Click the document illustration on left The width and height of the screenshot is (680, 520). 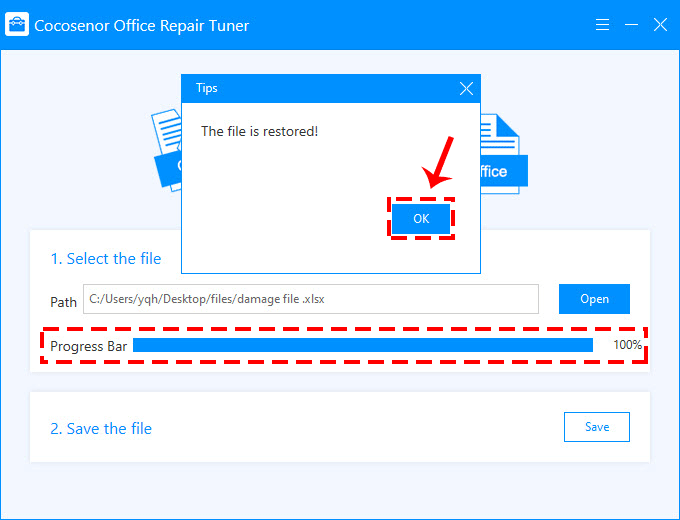(x=167, y=150)
